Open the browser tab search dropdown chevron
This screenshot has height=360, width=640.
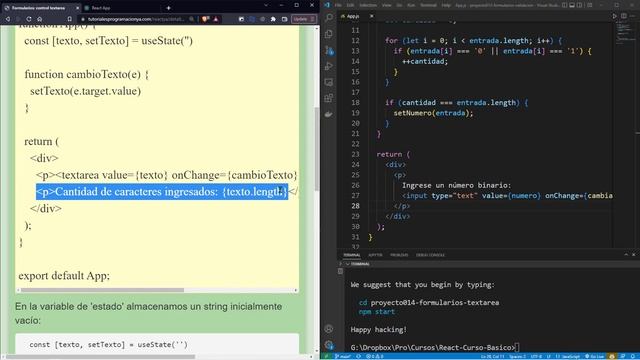(266, 5)
